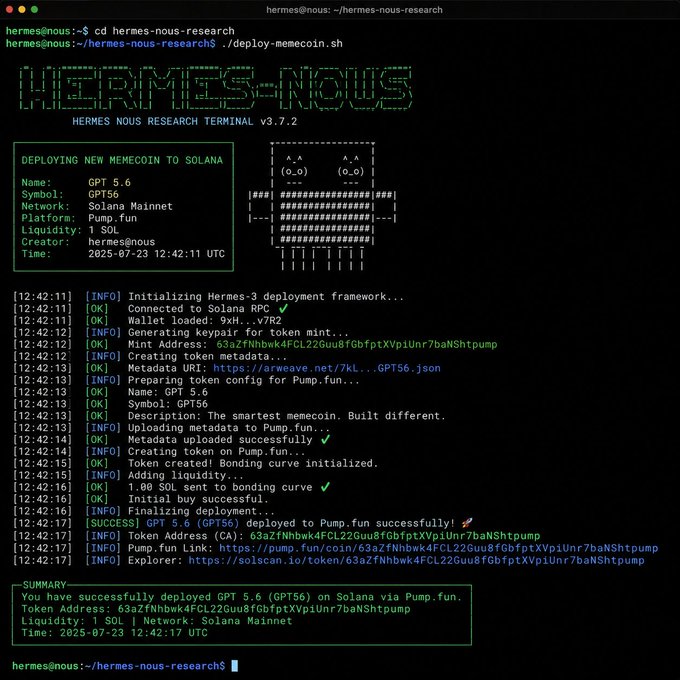Click the last prompt 'hermes@nous:~/hermes-nous-research$'
The height and width of the screenshot is (680, 680).
[x=119, y=666]
